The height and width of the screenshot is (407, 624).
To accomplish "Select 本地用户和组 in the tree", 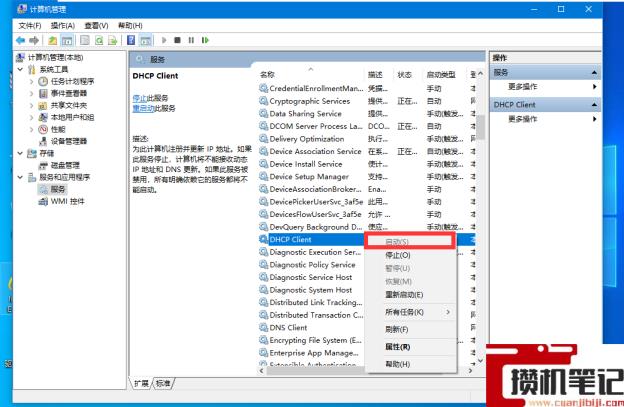I will pos(72,117).
